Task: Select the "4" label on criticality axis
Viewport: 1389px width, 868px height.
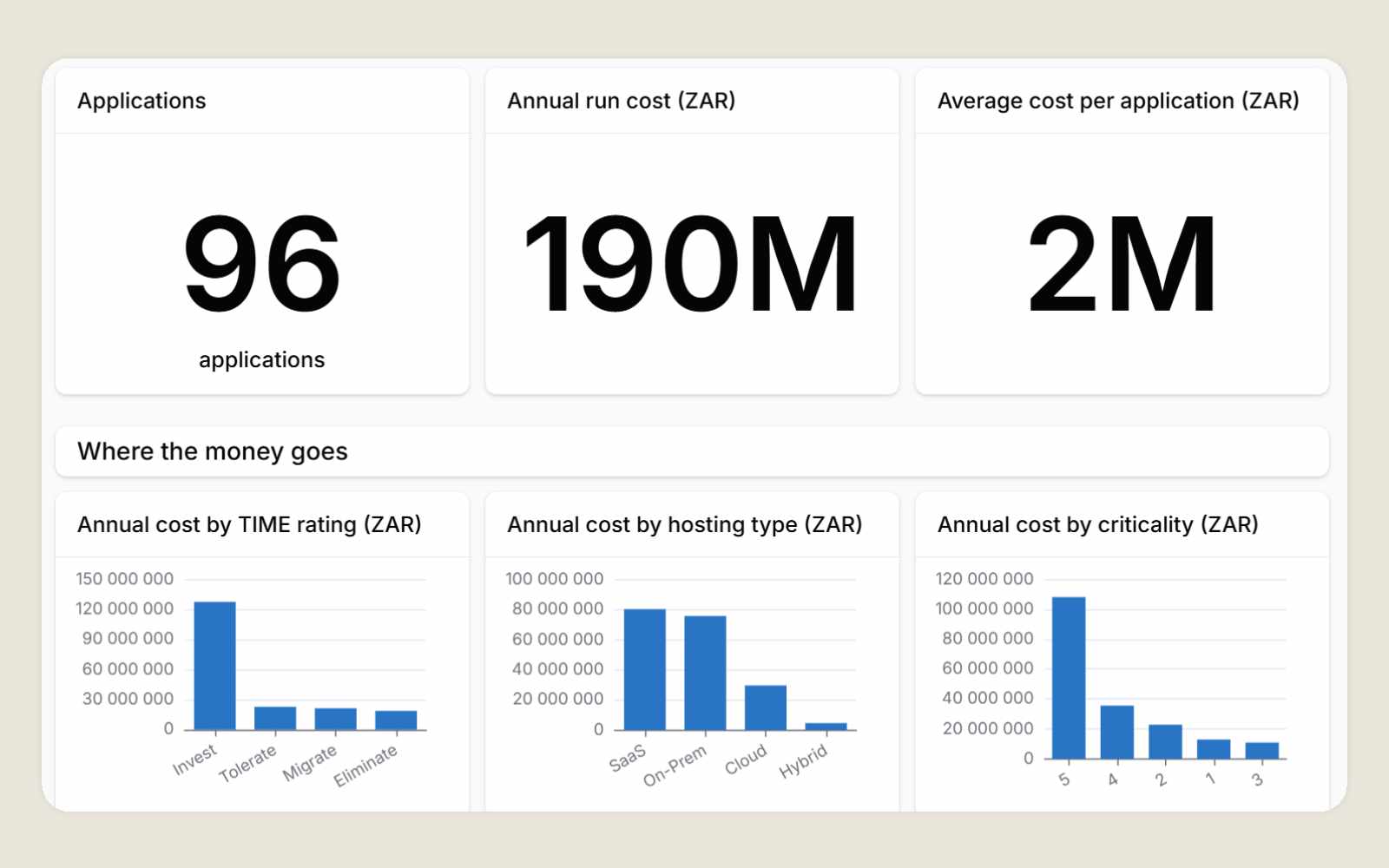Action: click(x=1113, y=779)
